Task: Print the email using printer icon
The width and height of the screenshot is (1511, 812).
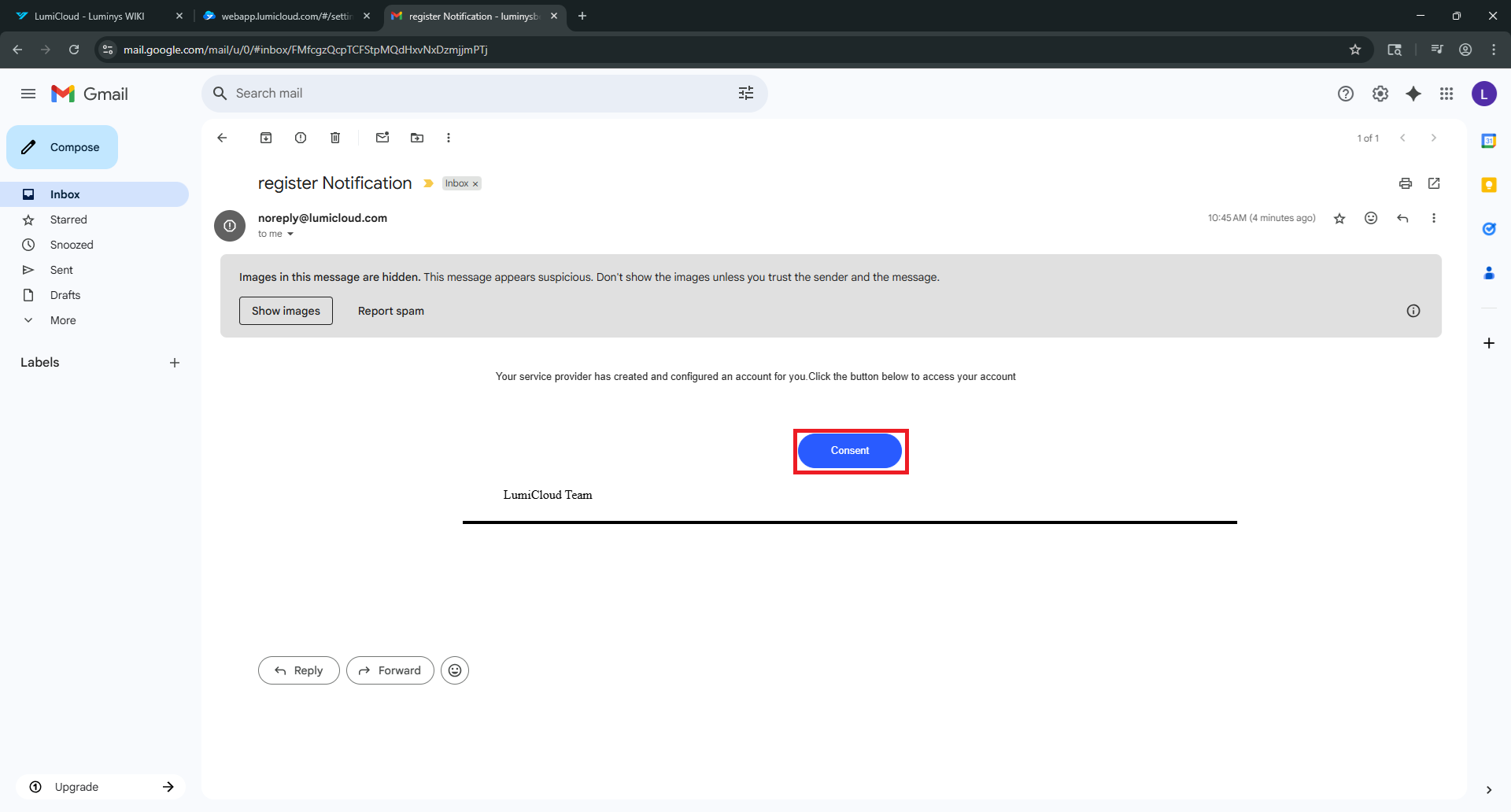Action: 1406,183
